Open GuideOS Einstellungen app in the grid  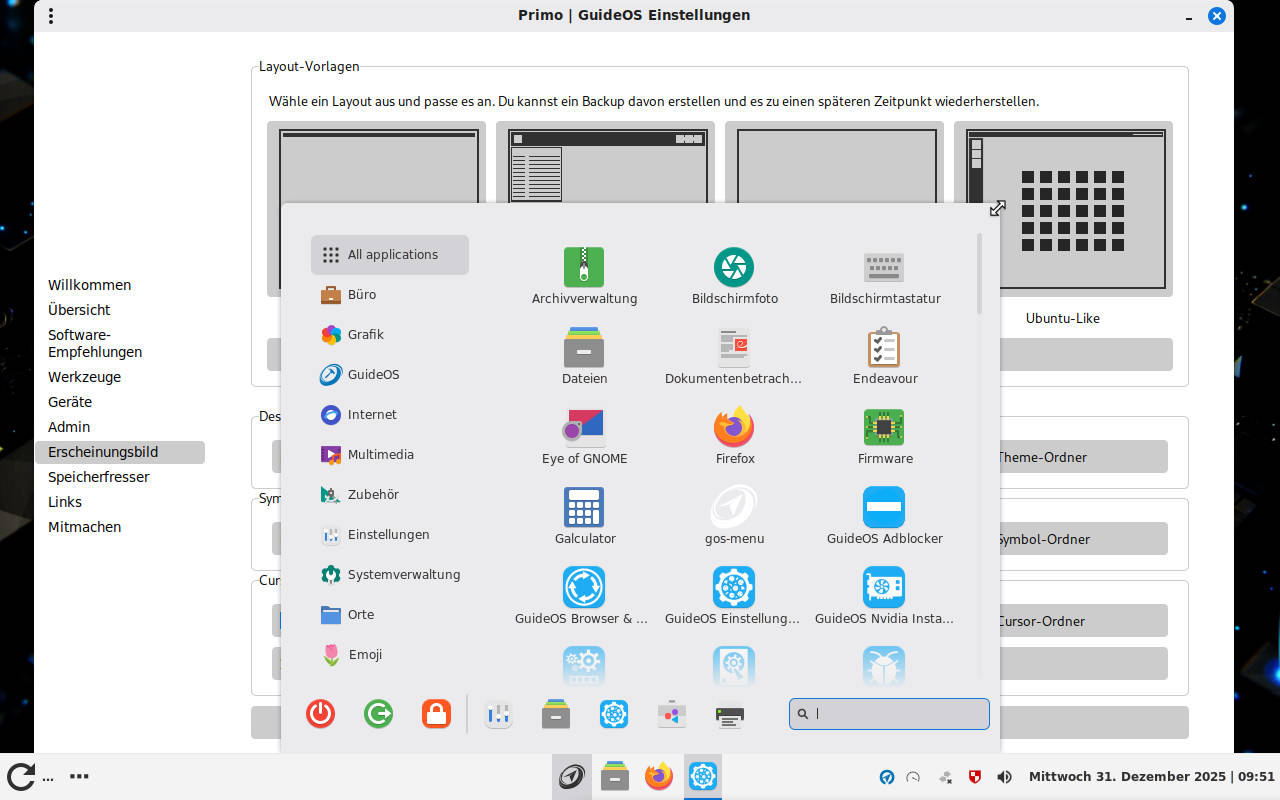pyautogui.click(x=734, y=596)
